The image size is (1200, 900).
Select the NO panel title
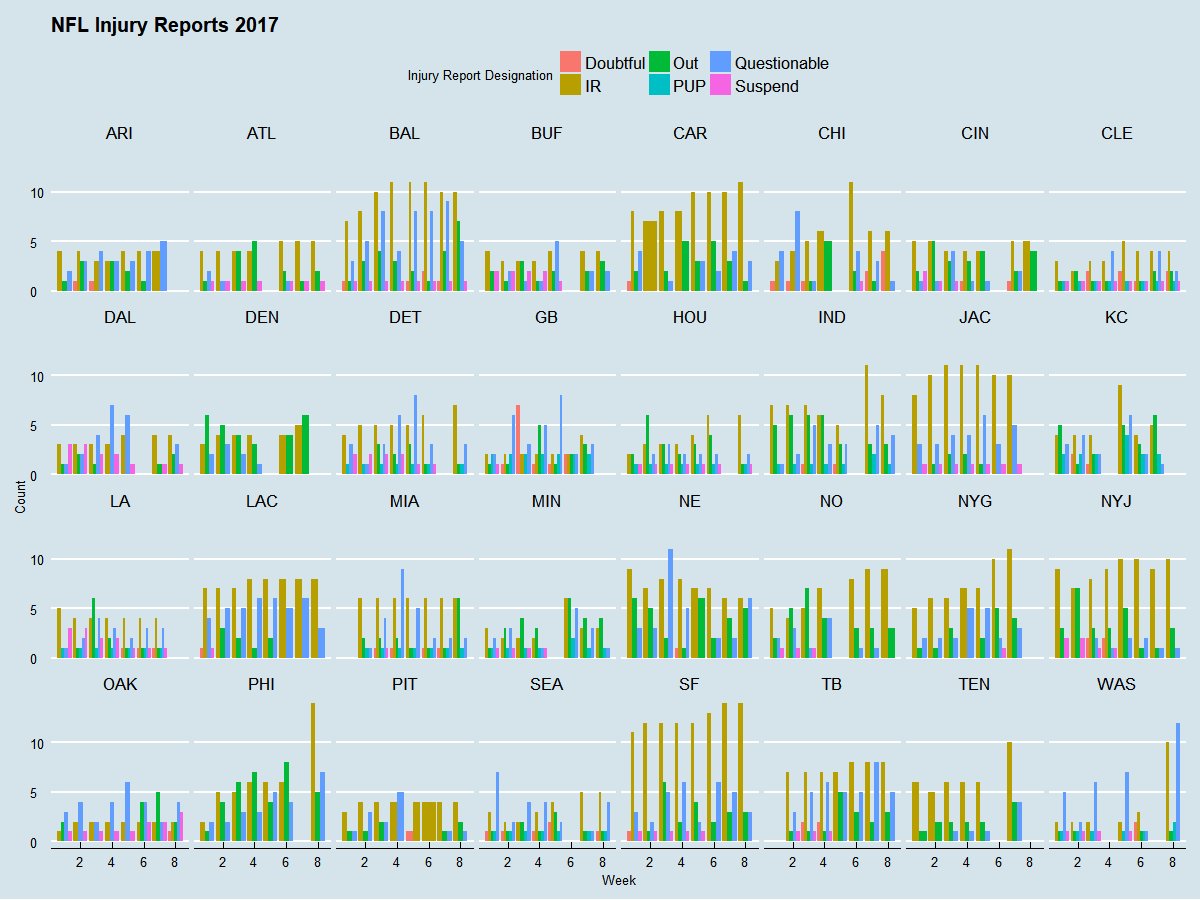(x=832, y=501)
